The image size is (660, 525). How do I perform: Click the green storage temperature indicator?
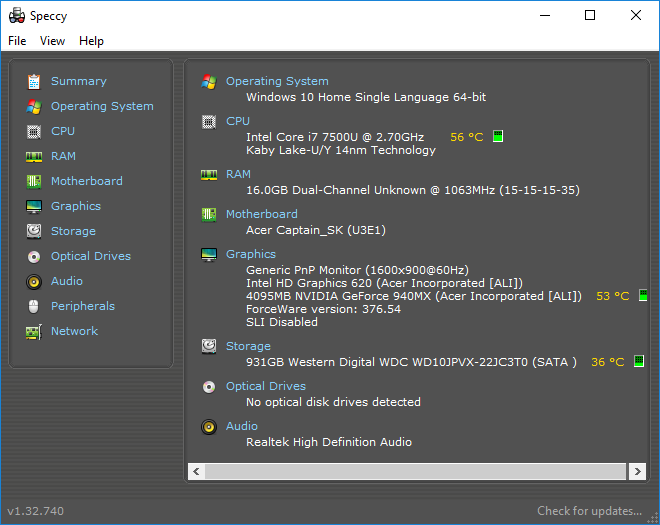[x=639, y=361]
